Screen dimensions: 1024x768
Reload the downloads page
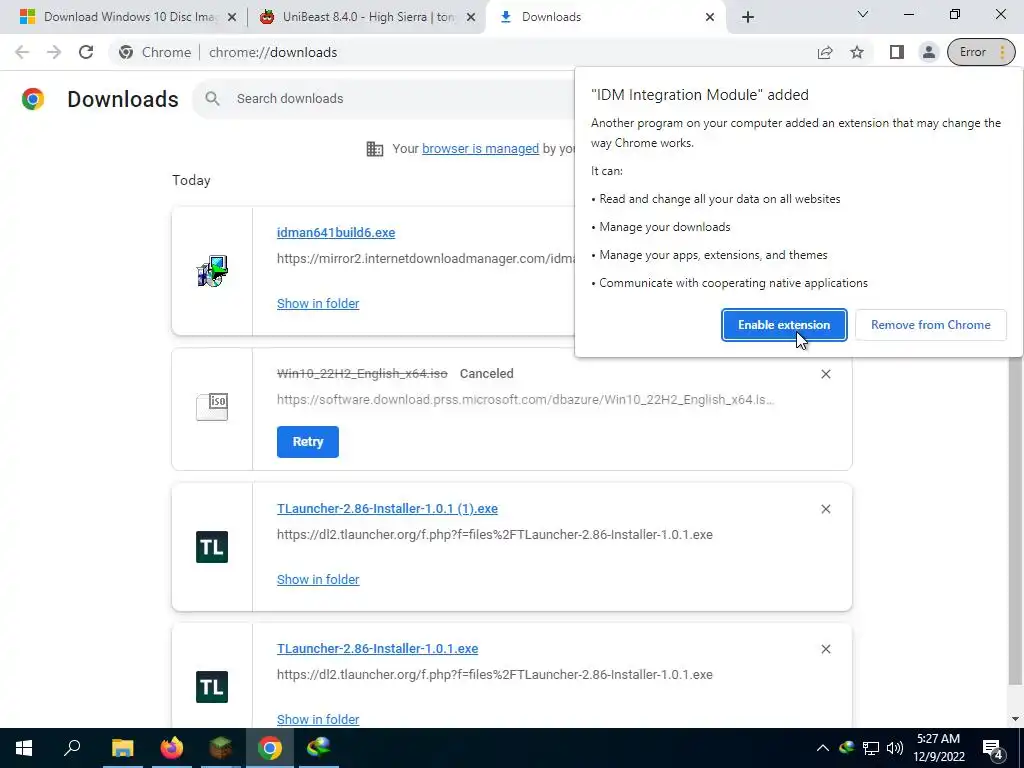(x=86, y=52)
